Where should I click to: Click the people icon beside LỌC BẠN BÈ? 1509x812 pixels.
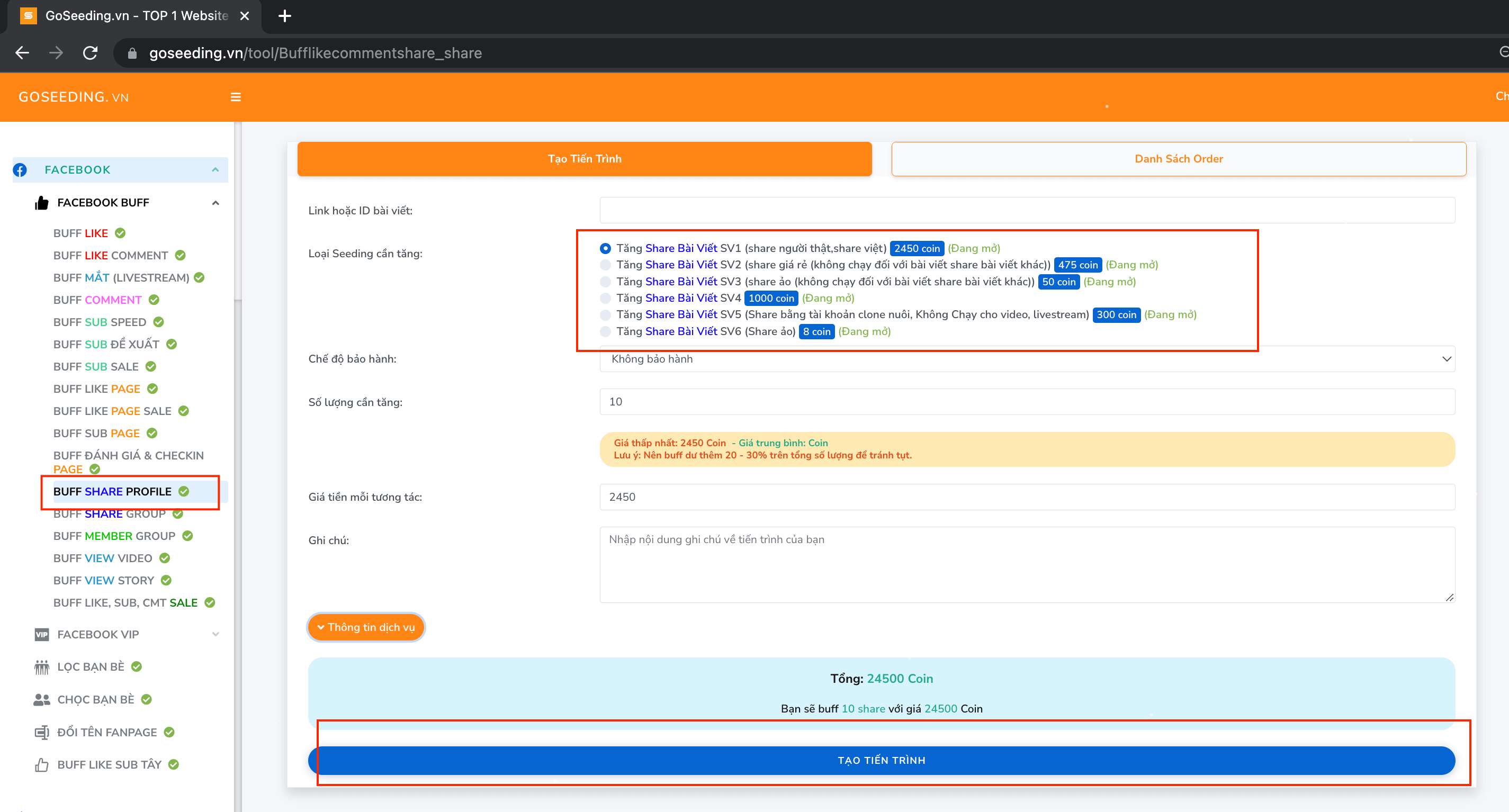tap(42, 667)
